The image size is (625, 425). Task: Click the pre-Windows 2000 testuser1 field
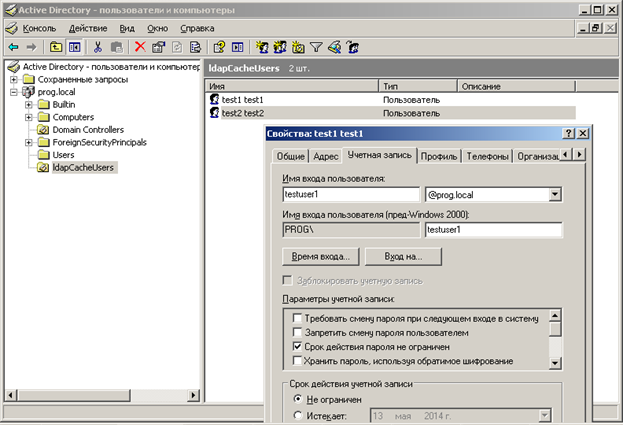493,230
